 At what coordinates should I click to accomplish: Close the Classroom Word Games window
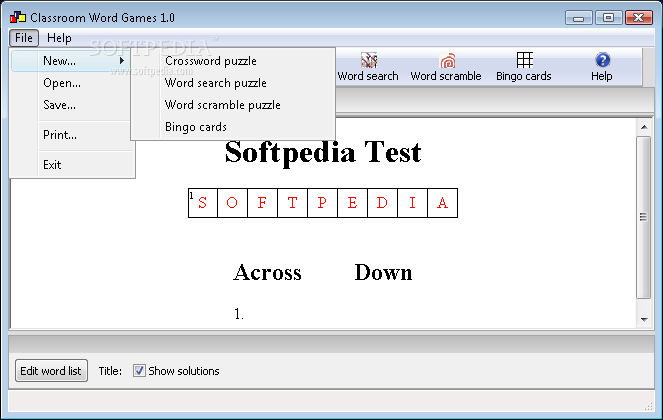pos(638,18)
